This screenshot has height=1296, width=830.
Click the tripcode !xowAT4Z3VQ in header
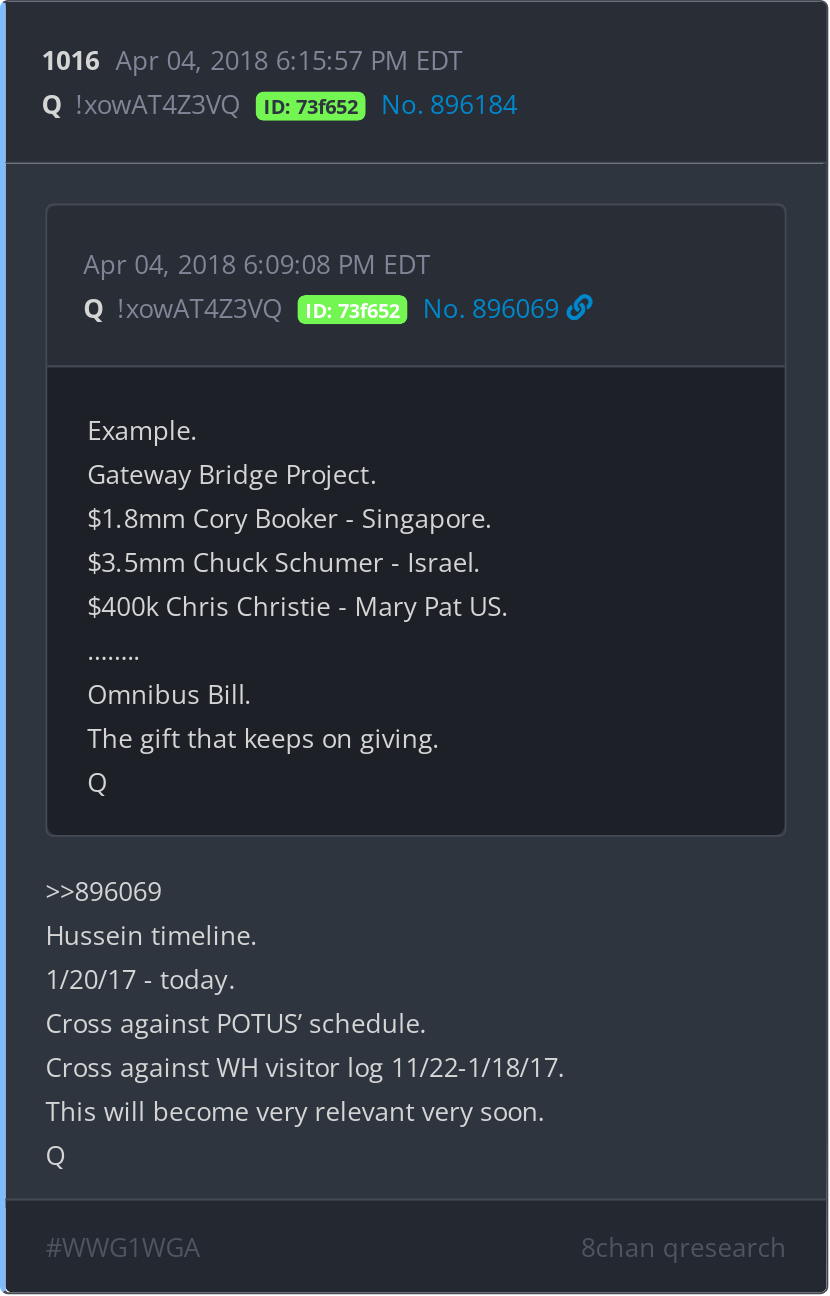(x=157, y=106)
